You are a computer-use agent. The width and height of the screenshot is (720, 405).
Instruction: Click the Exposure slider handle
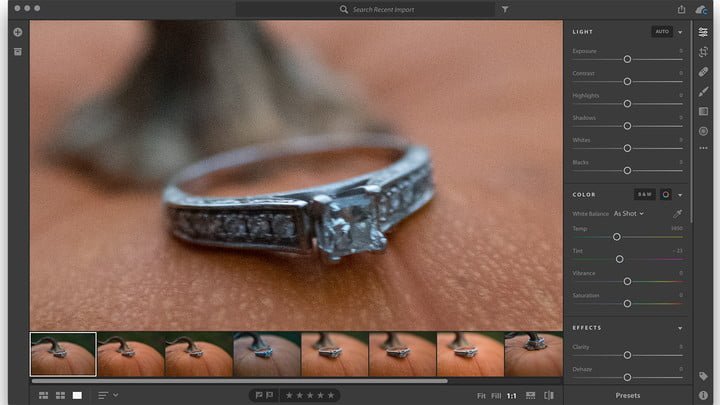(627, 59)
